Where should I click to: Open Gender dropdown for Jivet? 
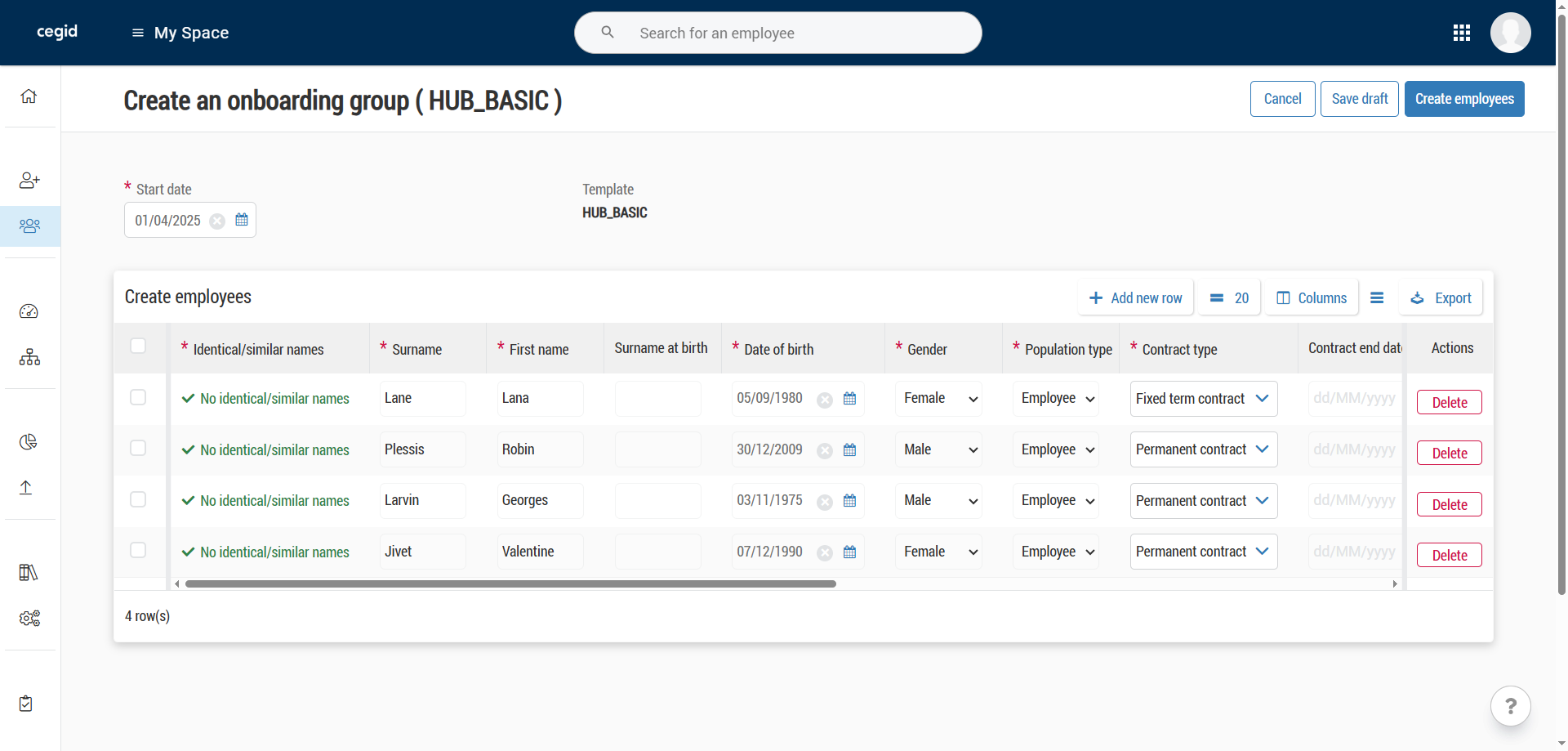click(x=938, y=552)
